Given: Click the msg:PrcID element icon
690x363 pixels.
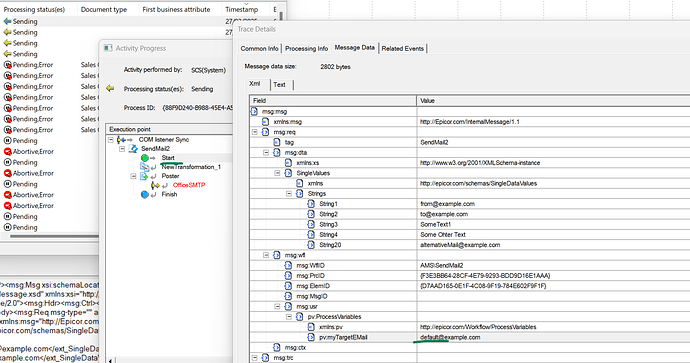Looking at the screenshot, I should (x=288, y=276).
